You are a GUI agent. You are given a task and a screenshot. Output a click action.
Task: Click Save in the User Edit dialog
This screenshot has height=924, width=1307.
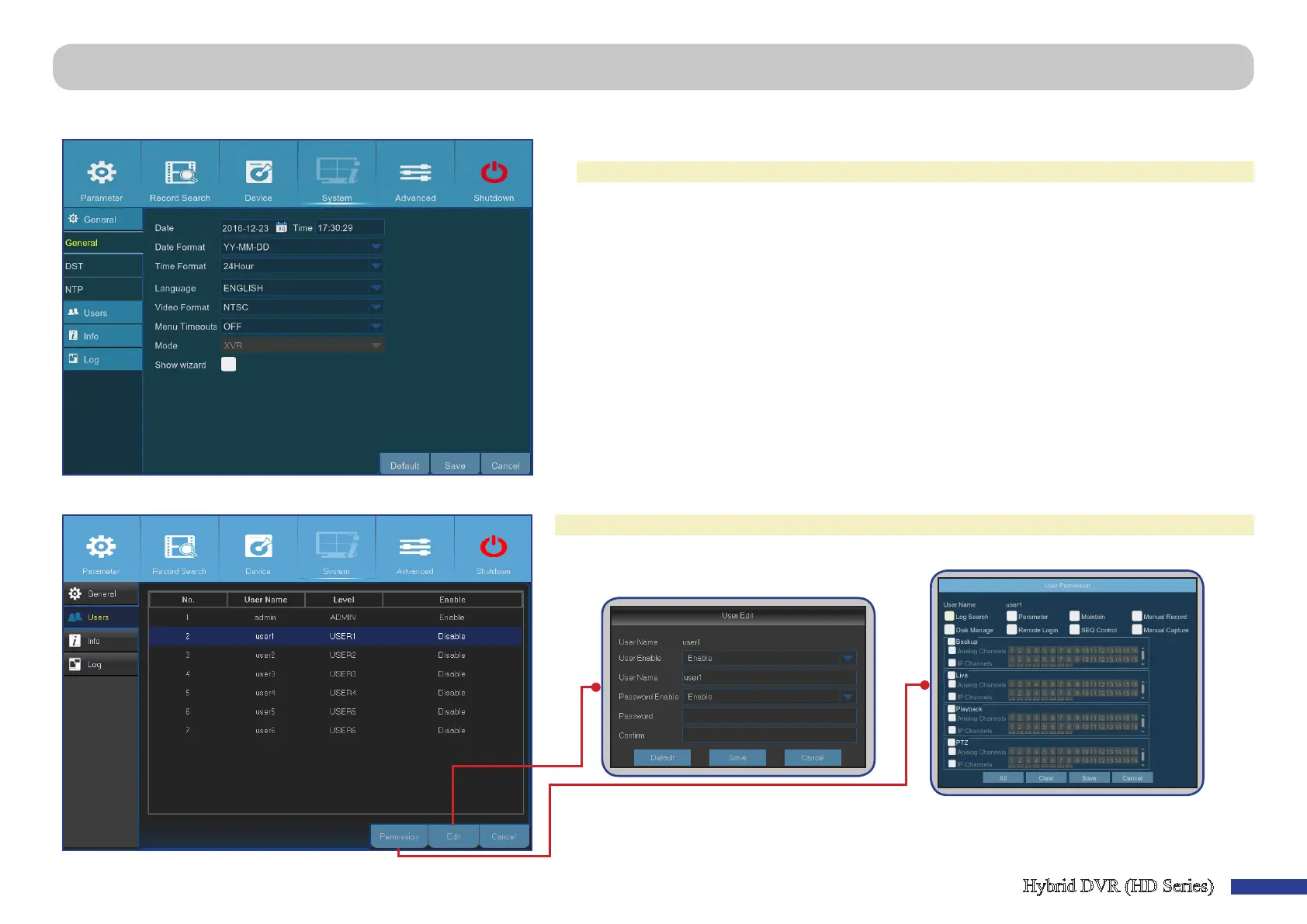pos(737,757)
